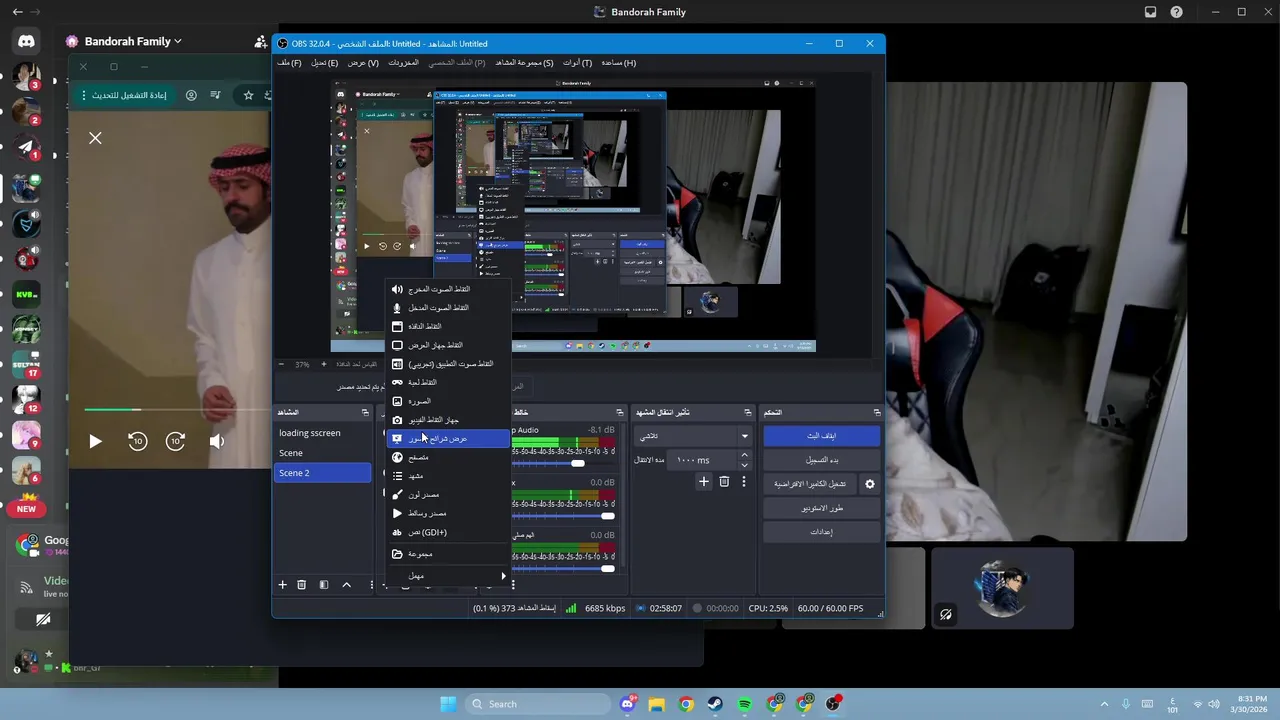Expand the Bandorah Family server dropdown
The width and height of the screenshot is (1280, 720).
[178, 41]
